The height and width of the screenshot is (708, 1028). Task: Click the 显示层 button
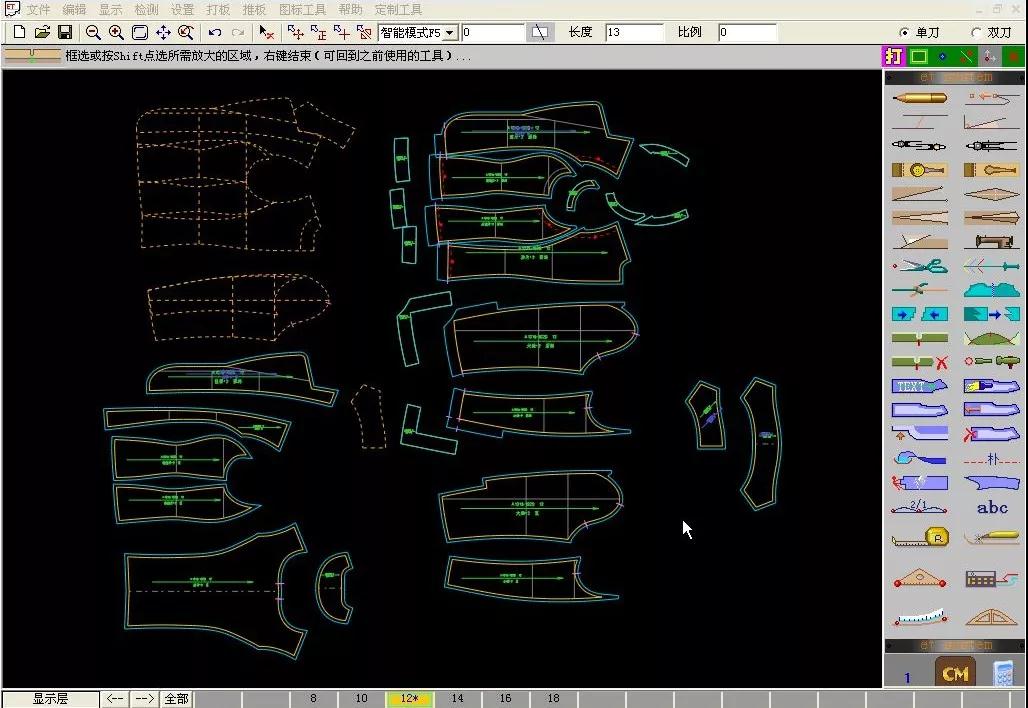point(50,699)
